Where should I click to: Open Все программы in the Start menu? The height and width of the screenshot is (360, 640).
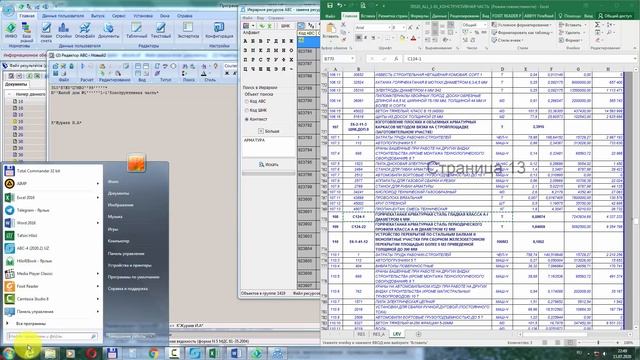(31, 324)
